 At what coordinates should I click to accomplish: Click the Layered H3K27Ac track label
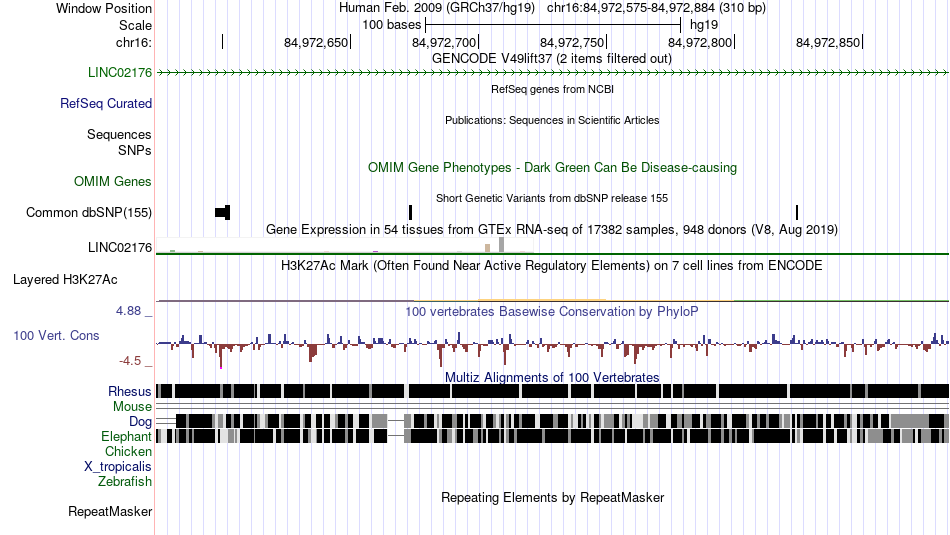65,280
